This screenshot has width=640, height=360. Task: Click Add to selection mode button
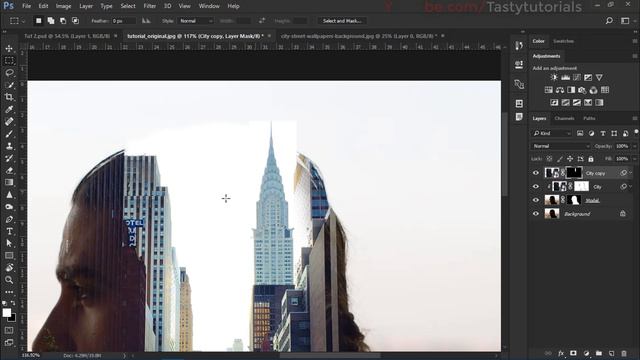[51, 21]
